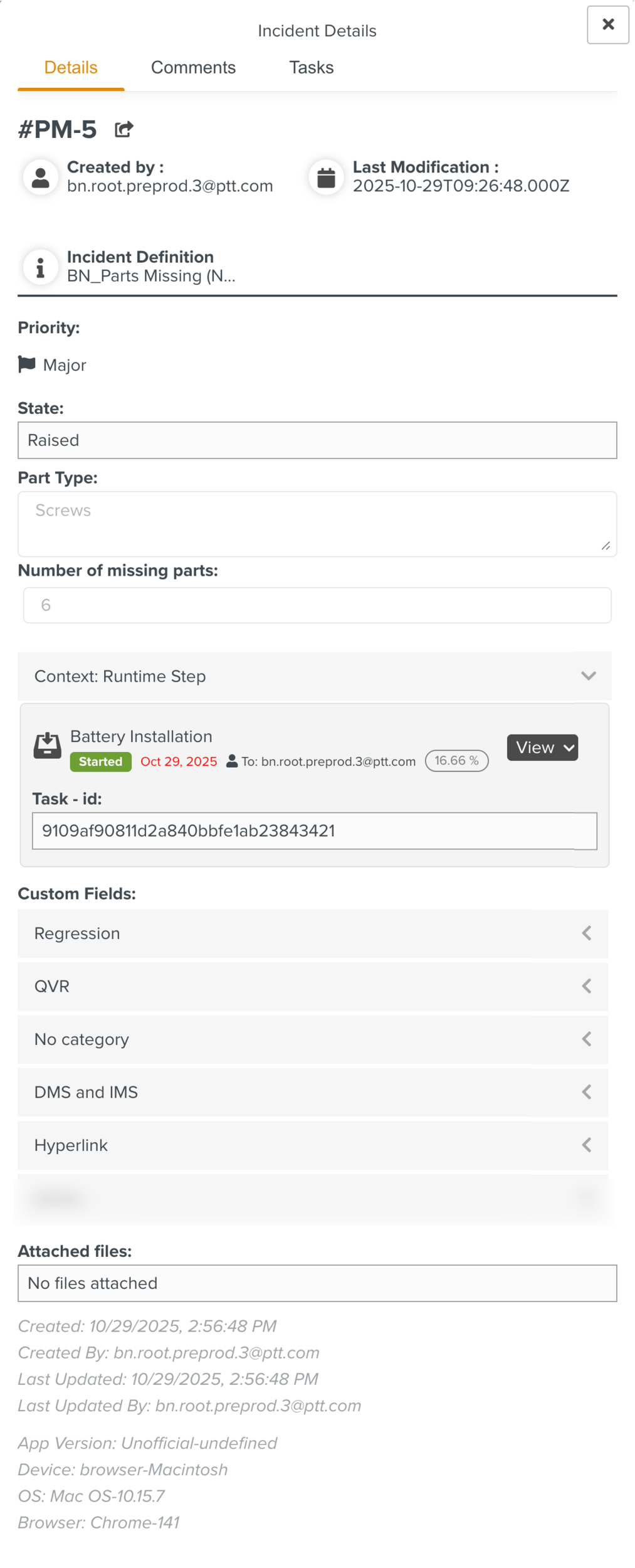The width and height of the screenshot is (635, 1568).
Task: Click the person icon before To: assignee
Action: (232, 761)
